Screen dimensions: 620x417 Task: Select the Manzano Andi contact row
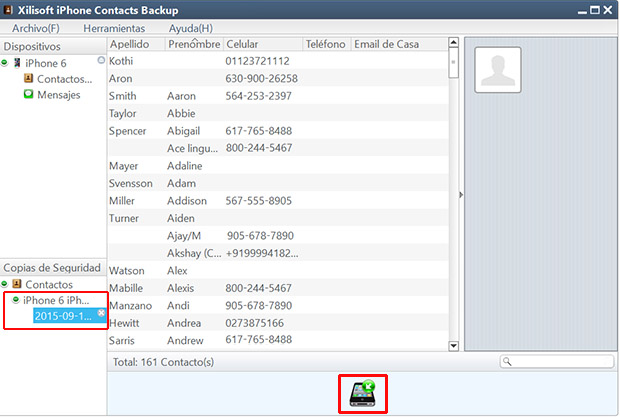click(278, 306)
